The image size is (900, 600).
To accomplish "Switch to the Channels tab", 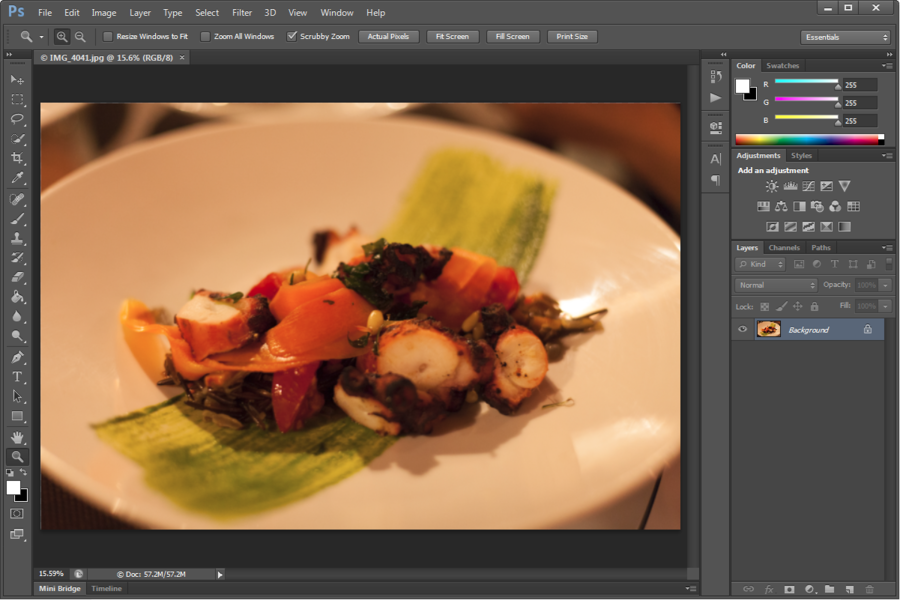I will (x=784, y=247).
